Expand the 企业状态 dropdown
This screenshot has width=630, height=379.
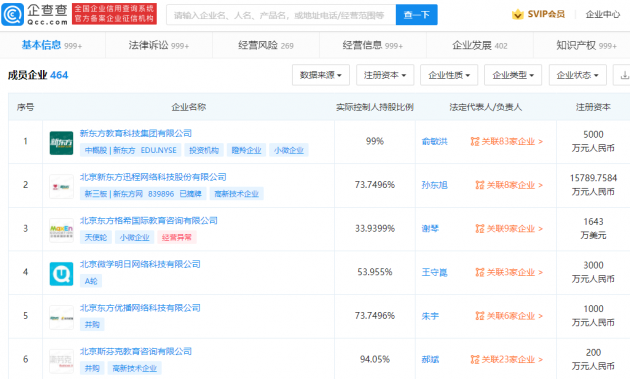coord(577,75)
